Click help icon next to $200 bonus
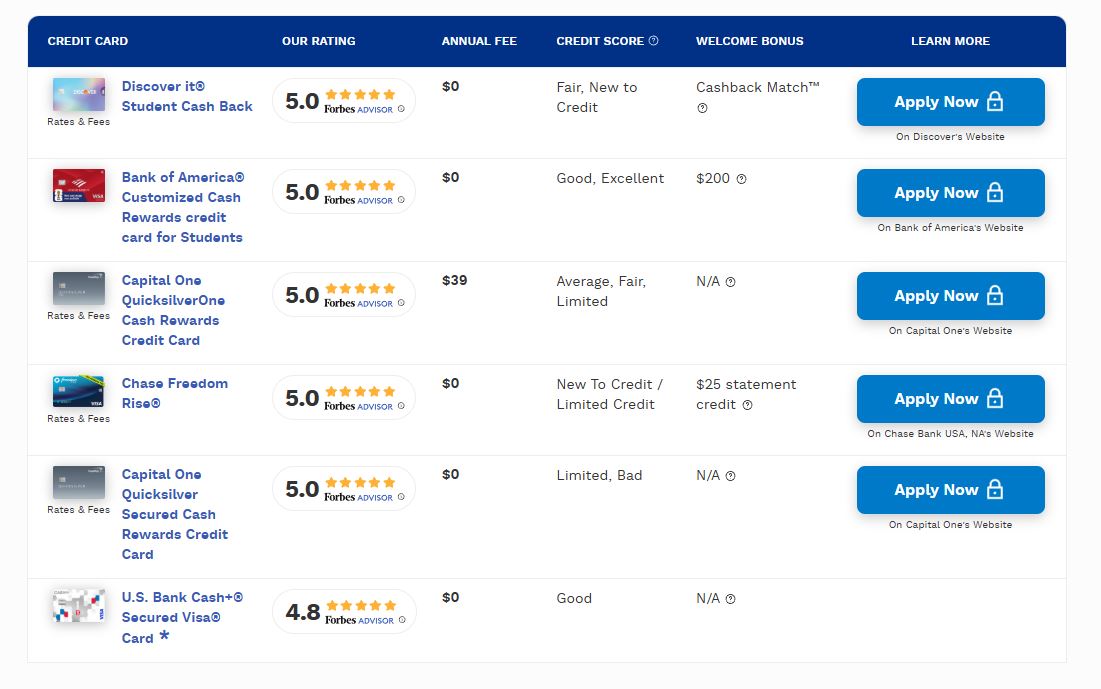1101x689 pixels. pos(741,179)
